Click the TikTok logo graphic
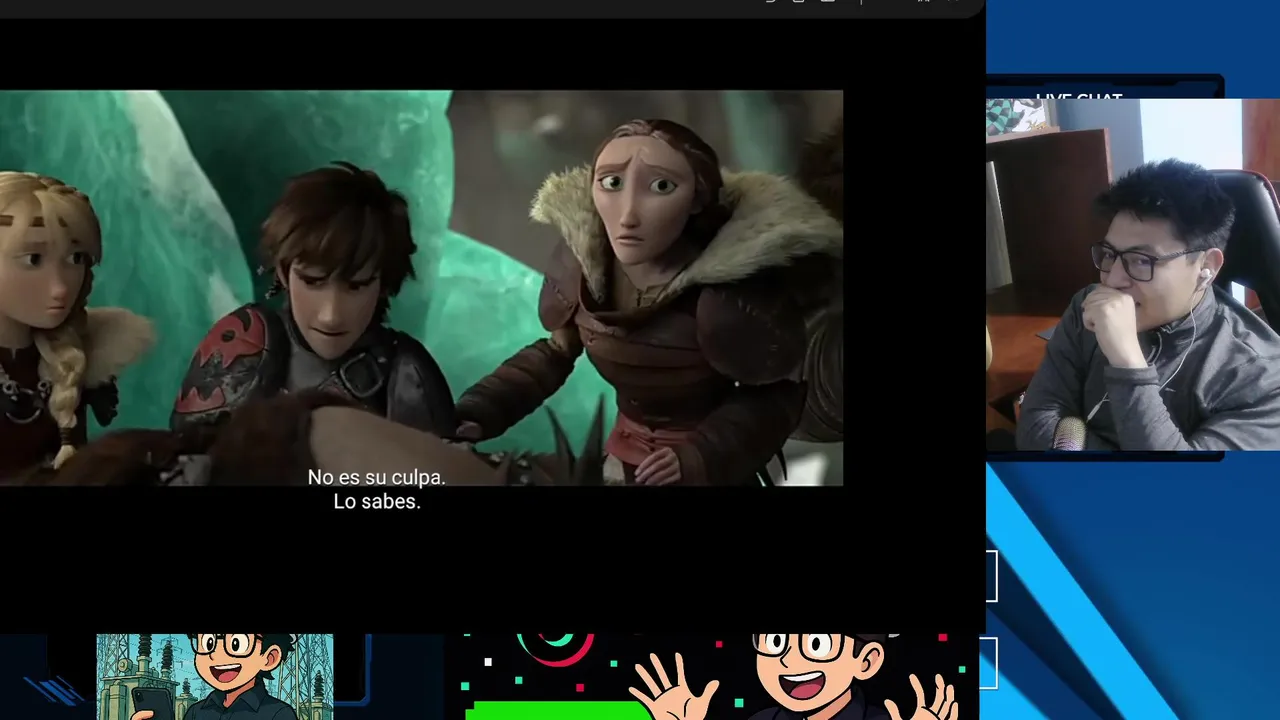Screen dimensions: 1280x720 (x=555, y=650)
